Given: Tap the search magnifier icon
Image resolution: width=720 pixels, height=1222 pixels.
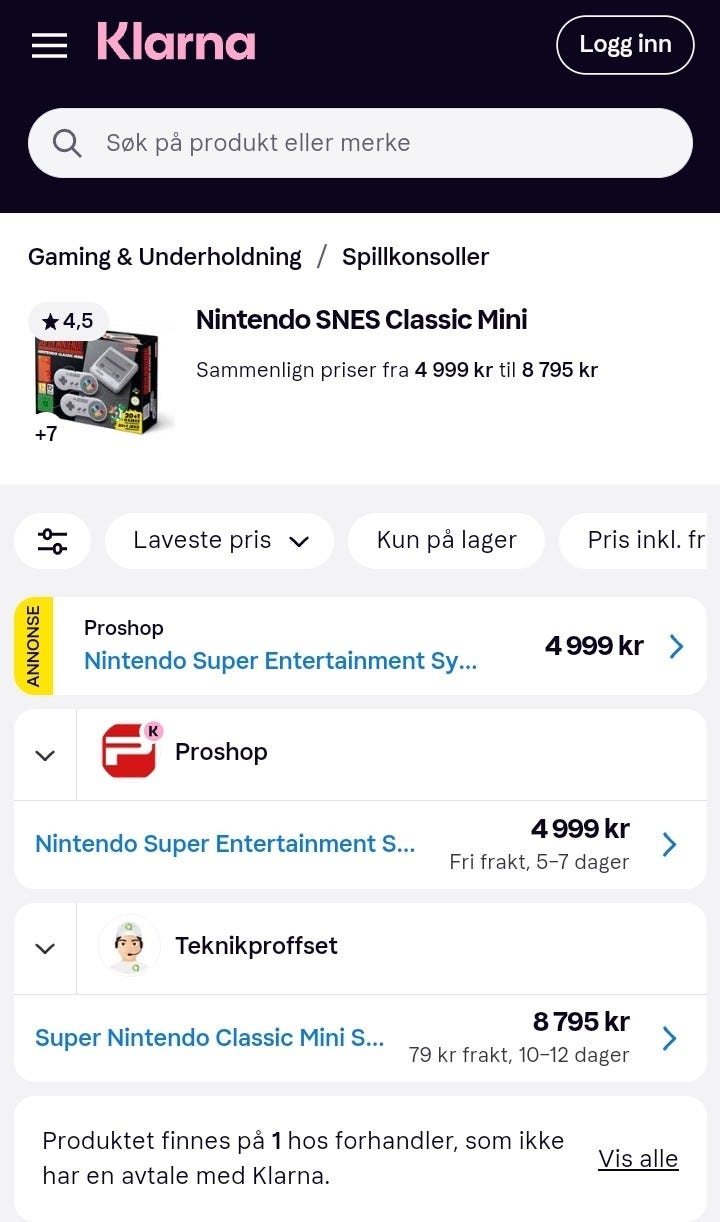Looking at the screenshot, I should click(x=67, y=143).
